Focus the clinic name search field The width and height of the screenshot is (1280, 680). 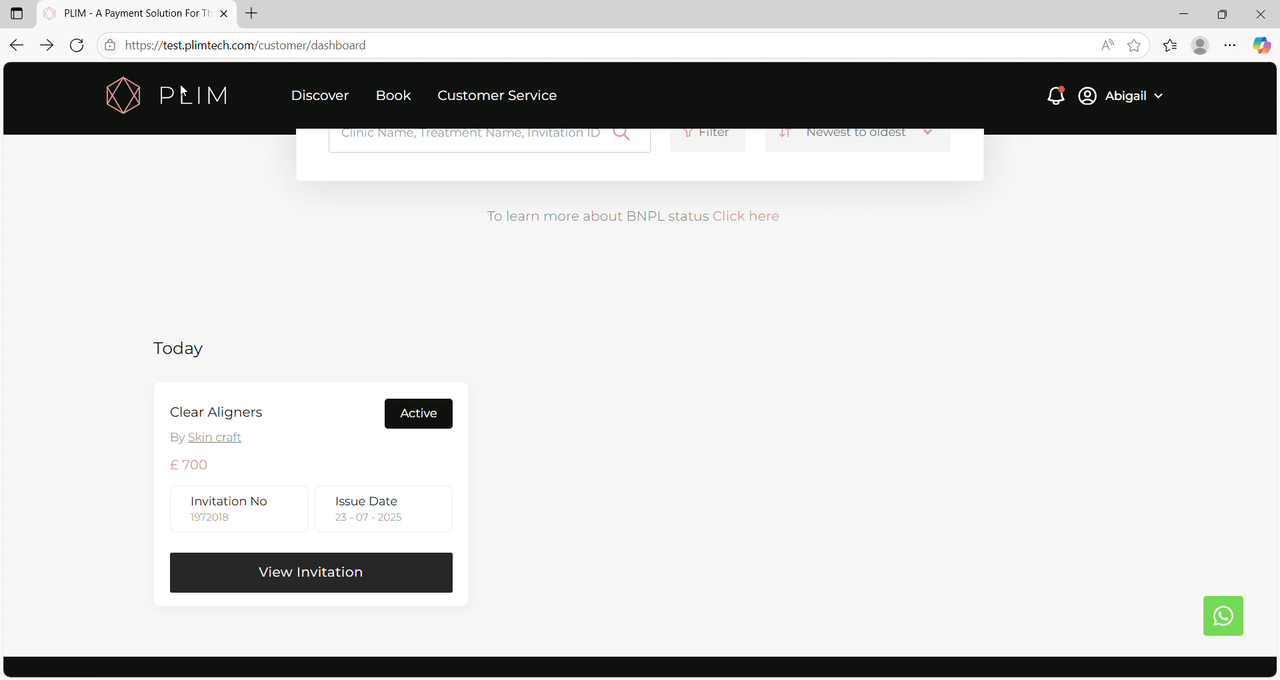coord(489,136)
